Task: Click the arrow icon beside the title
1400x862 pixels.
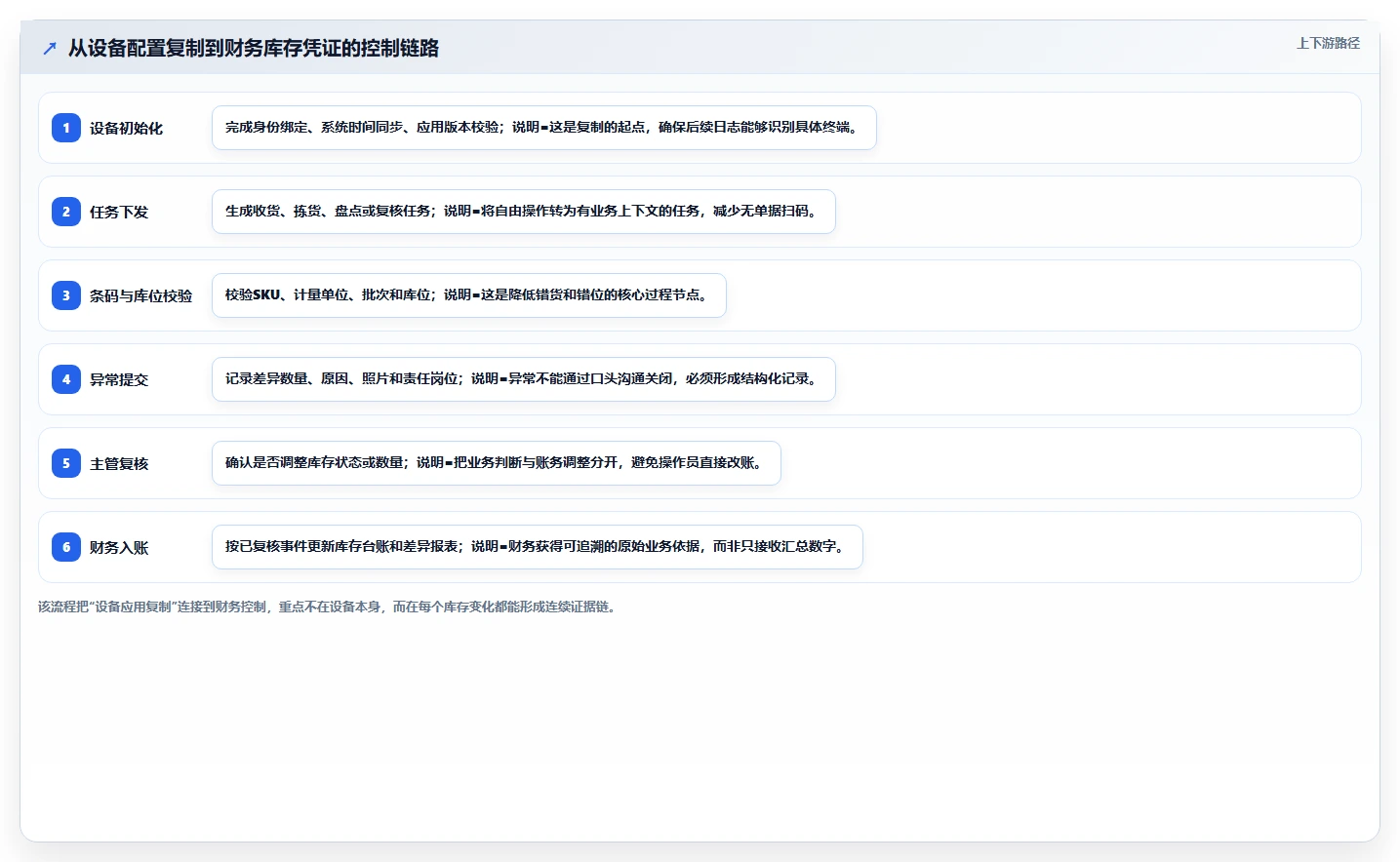Action: (x=50, y=49)
